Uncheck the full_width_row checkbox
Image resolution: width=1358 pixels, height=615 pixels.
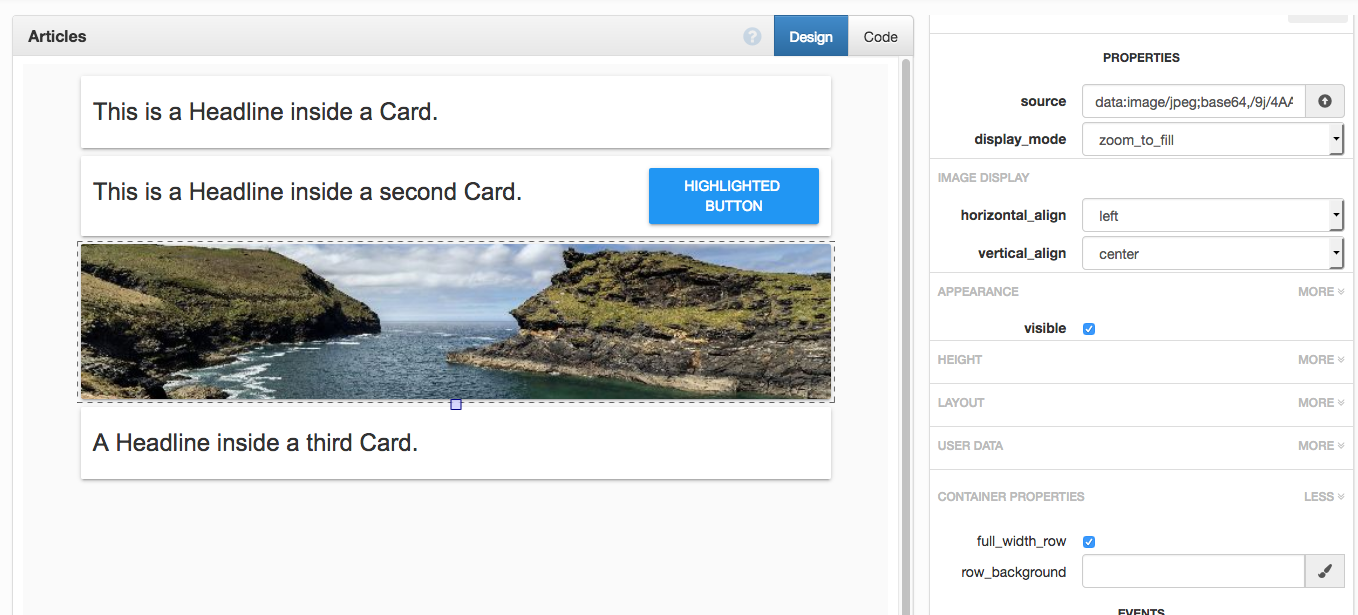[x=1089, y=542]
